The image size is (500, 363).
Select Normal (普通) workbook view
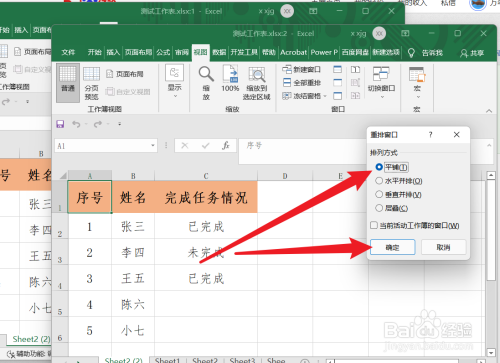point(68,82)
